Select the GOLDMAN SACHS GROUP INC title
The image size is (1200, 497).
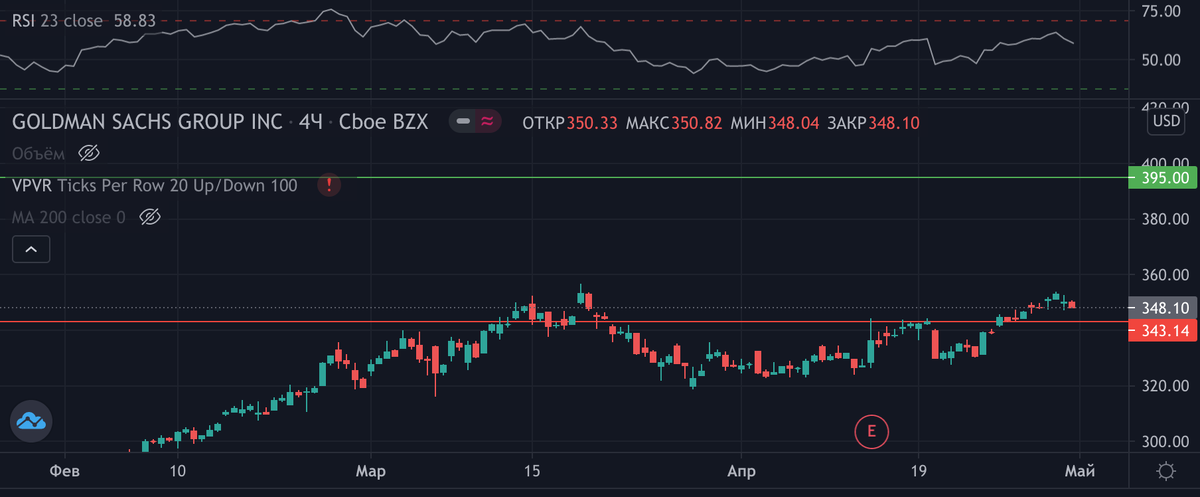click(147, 122)
